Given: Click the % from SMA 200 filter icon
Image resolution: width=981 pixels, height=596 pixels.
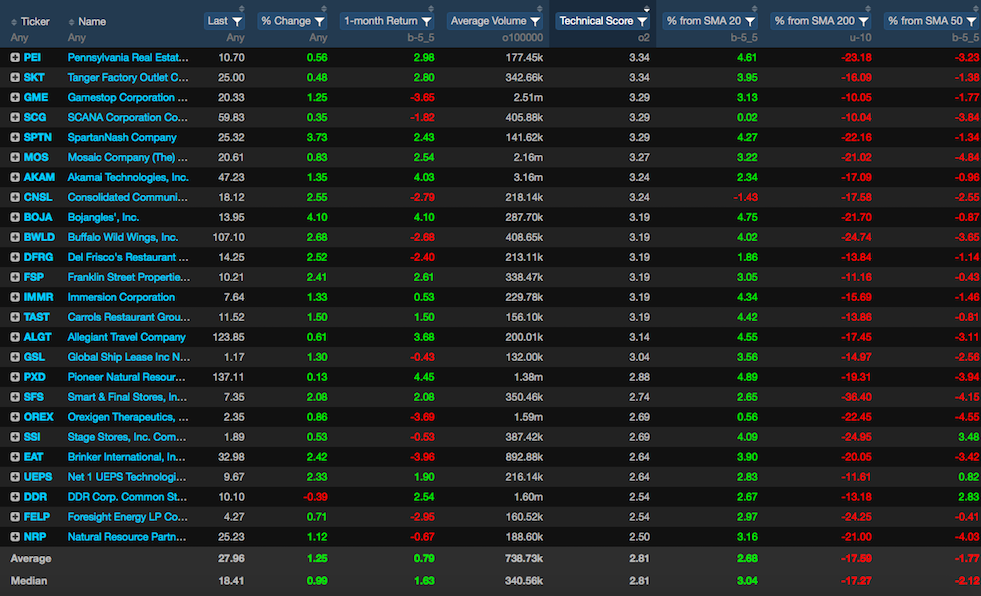Looking at the screenshot, I should point(864,21).
